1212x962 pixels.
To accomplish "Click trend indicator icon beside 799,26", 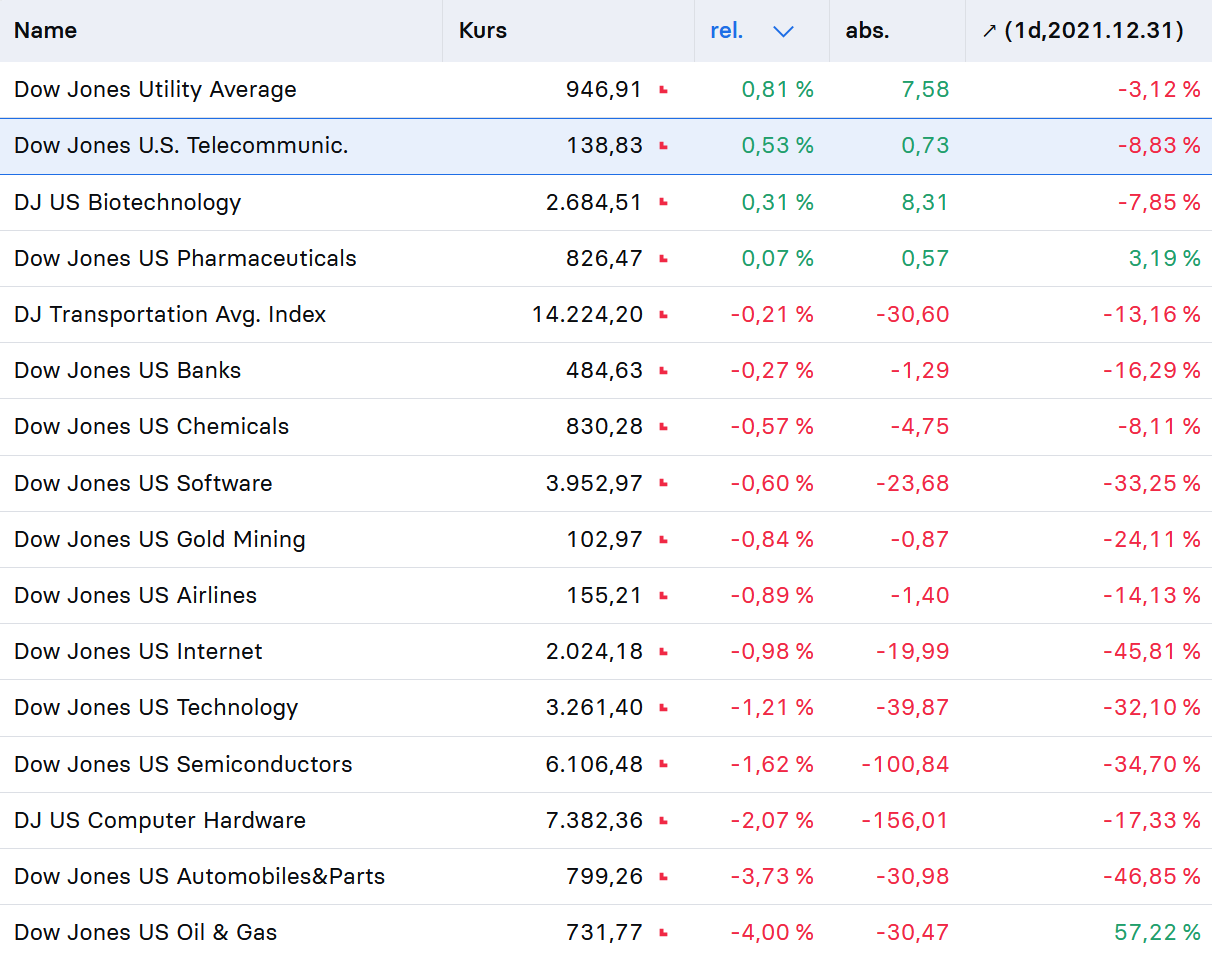I will point(663,877).
